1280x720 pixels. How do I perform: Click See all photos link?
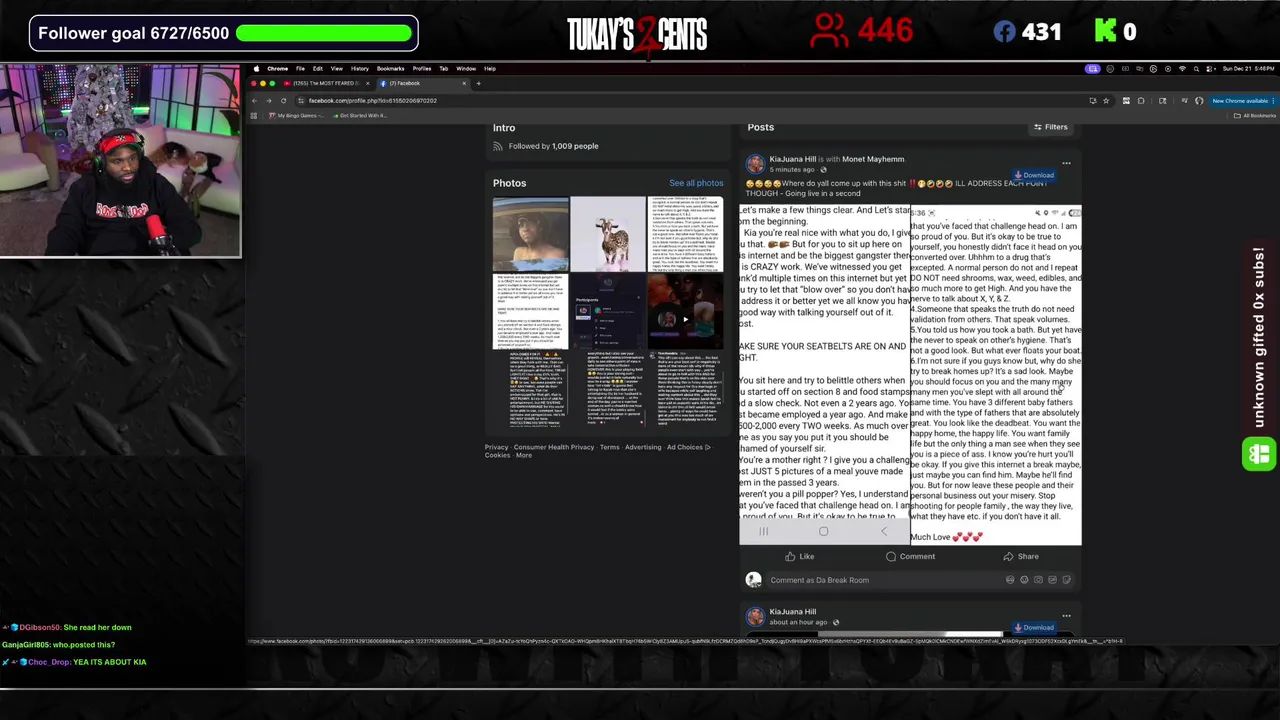[x=696, y=183]
